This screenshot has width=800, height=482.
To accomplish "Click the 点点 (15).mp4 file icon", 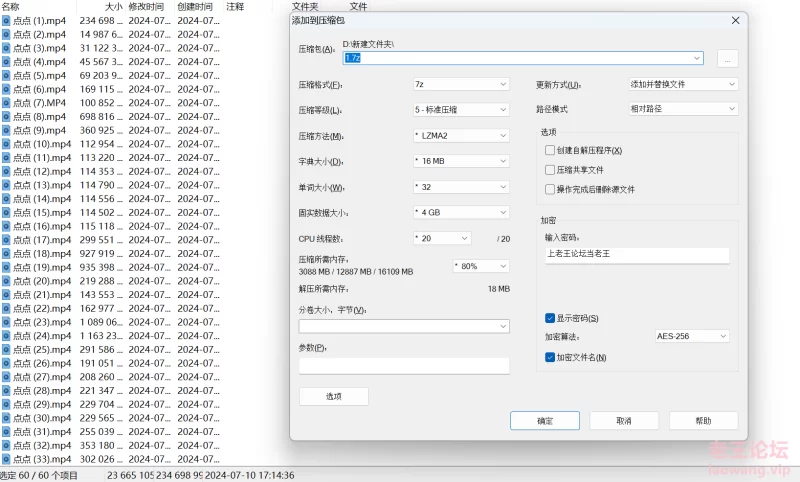I will click(6, 212).
